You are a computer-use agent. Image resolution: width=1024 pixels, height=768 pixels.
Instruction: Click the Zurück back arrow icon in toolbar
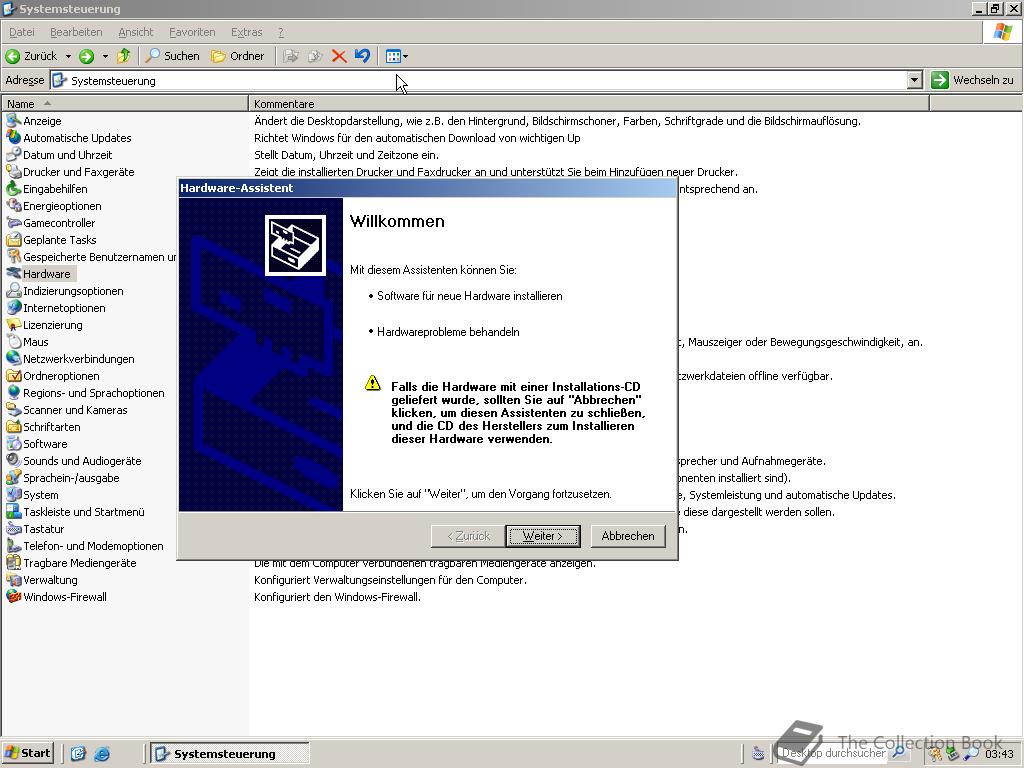click(12, 56)
